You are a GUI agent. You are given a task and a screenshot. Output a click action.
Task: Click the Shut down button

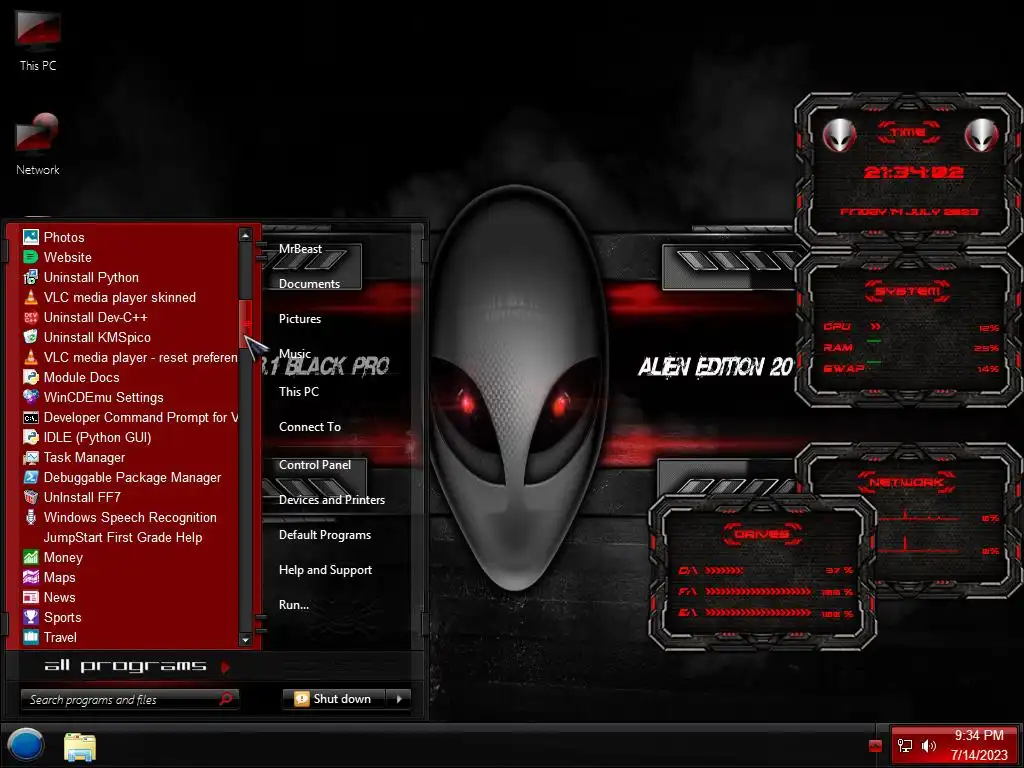tap(334, 699)
